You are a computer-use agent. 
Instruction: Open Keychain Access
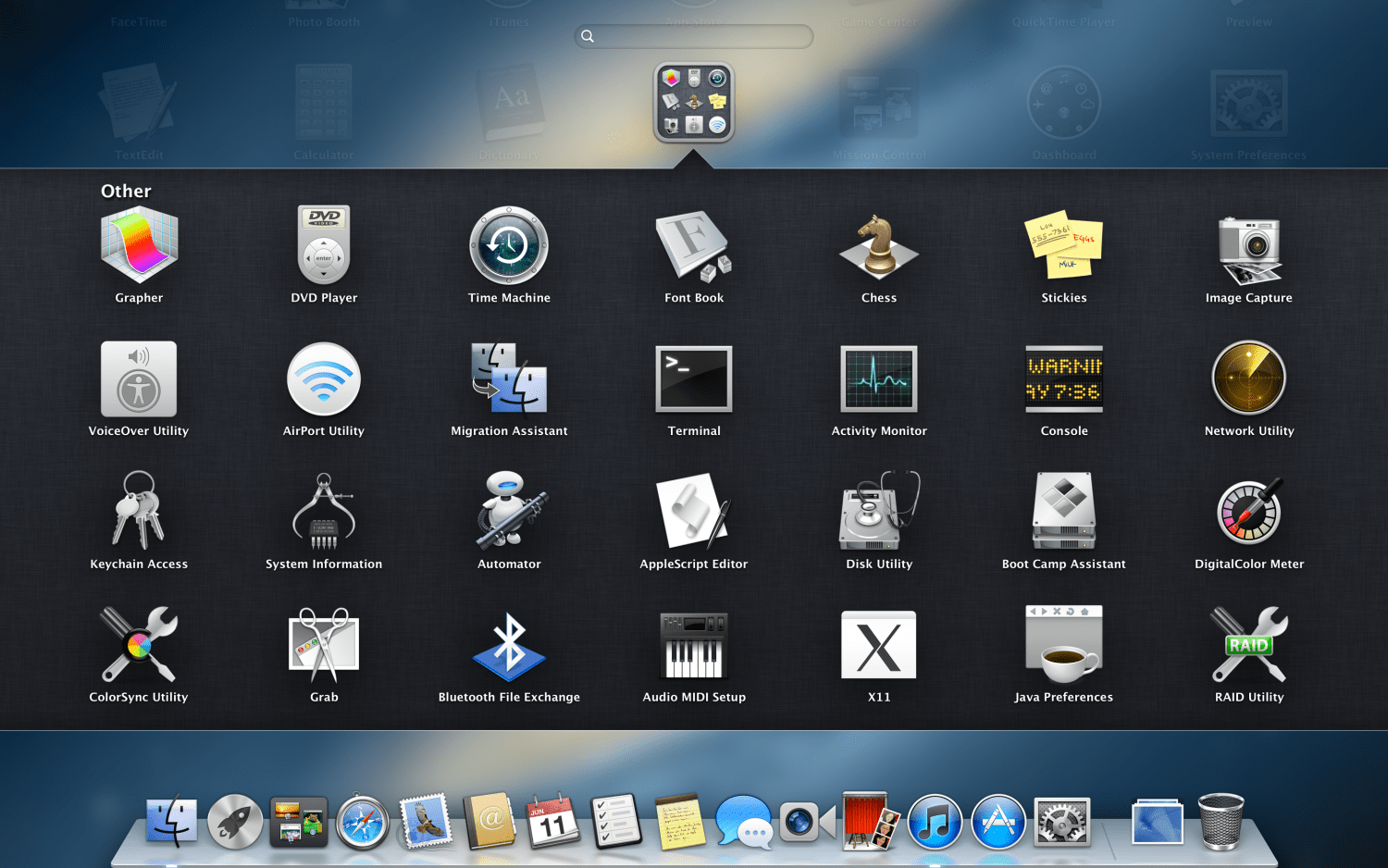pos(139,512)
